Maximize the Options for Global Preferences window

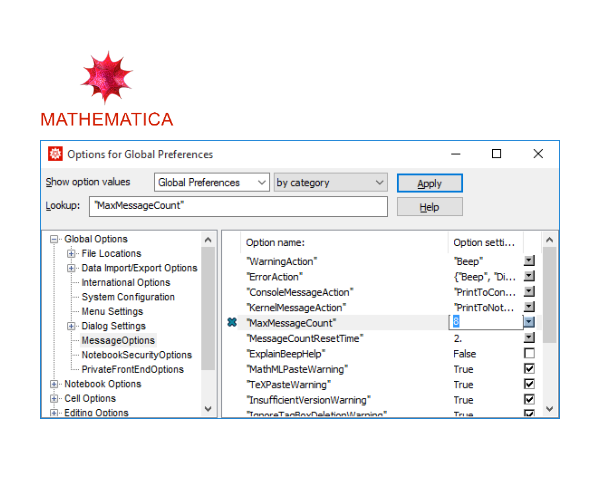click(x=496, y=154)
